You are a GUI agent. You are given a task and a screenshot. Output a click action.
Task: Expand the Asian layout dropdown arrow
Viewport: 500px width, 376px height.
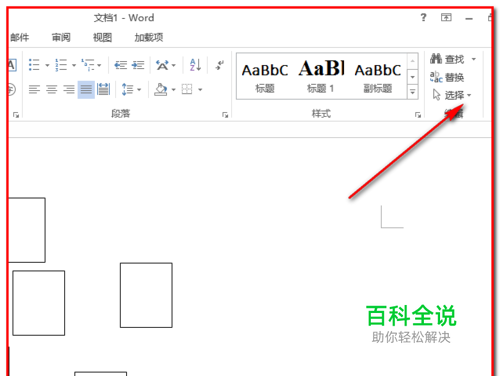click(174, 65)
